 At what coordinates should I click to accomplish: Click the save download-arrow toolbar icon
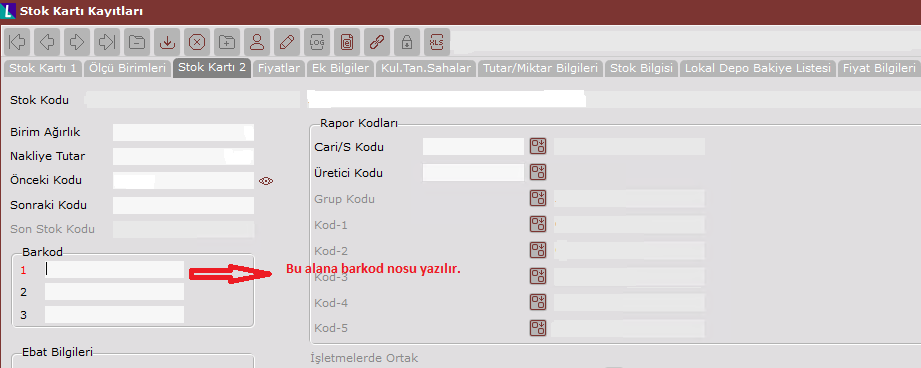point(167,42)
